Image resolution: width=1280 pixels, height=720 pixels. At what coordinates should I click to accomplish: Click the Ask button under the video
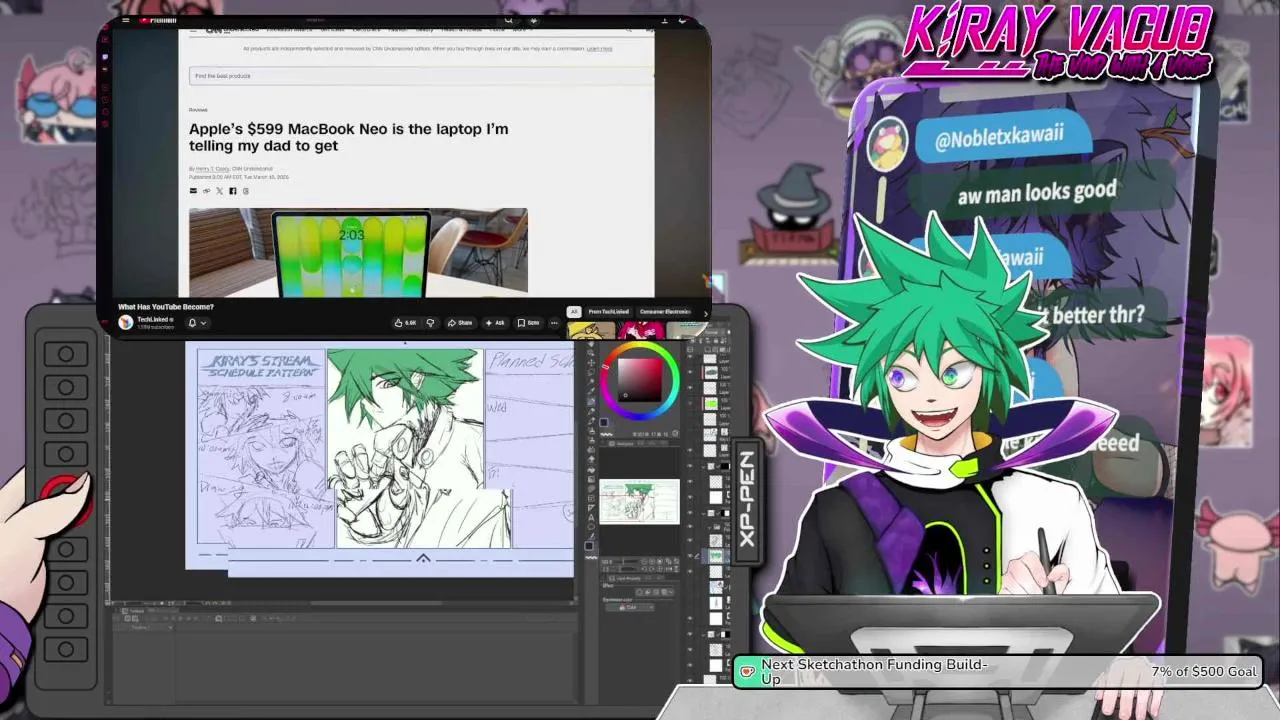point(495,323)
